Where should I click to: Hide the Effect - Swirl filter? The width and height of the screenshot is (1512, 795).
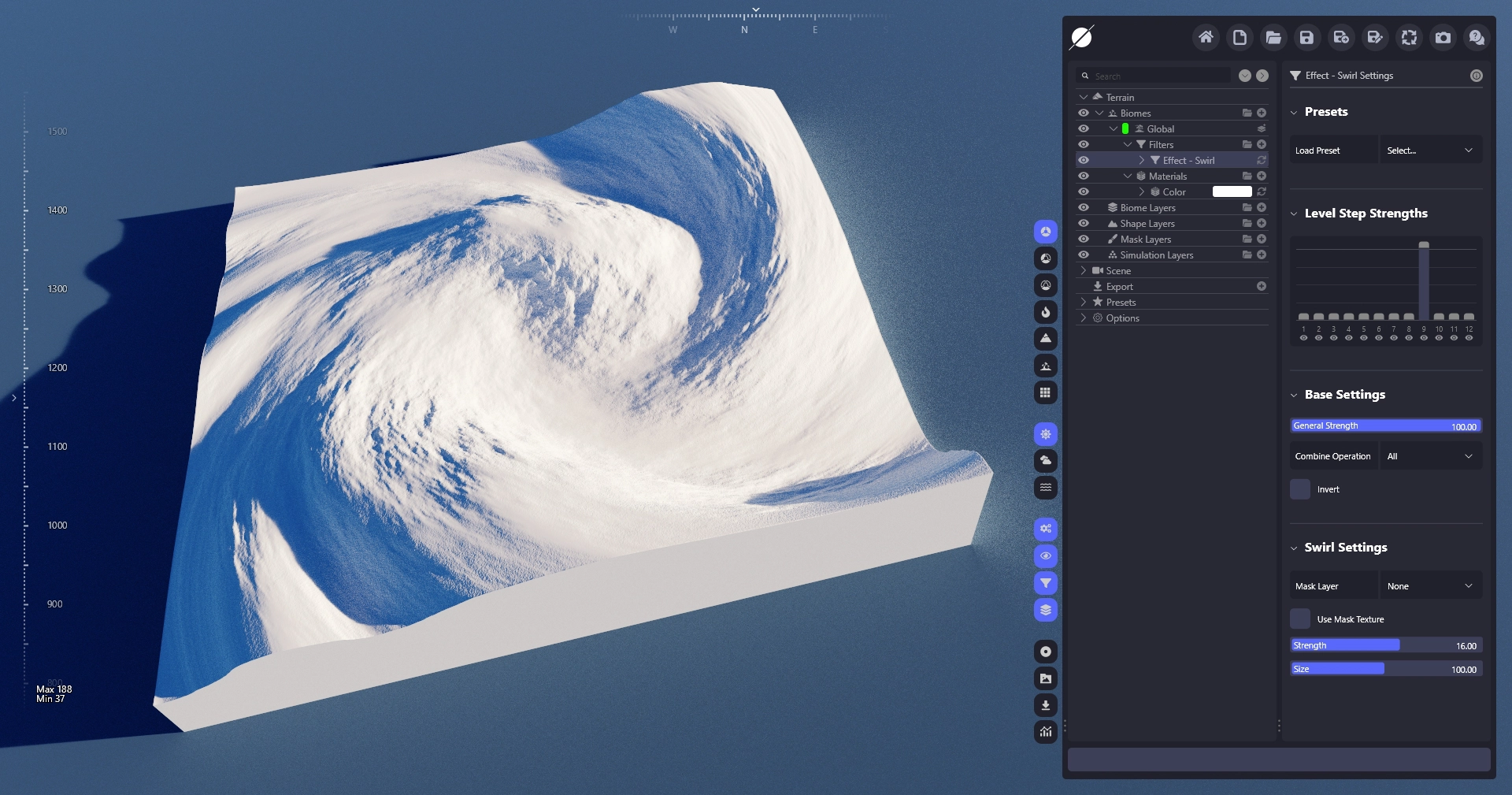tap(1084, 160)
